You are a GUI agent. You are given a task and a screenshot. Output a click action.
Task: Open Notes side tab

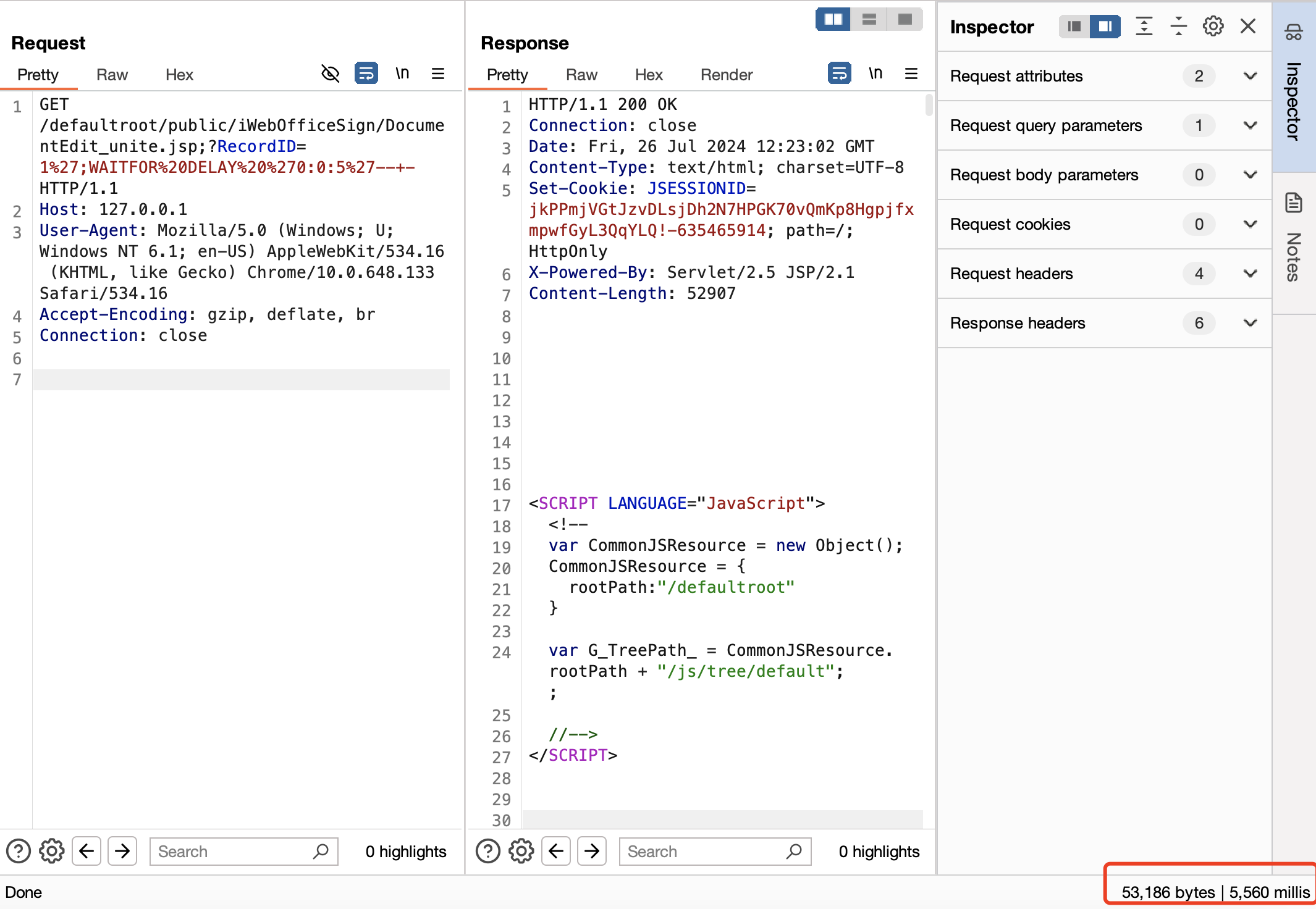(1294, 244)
